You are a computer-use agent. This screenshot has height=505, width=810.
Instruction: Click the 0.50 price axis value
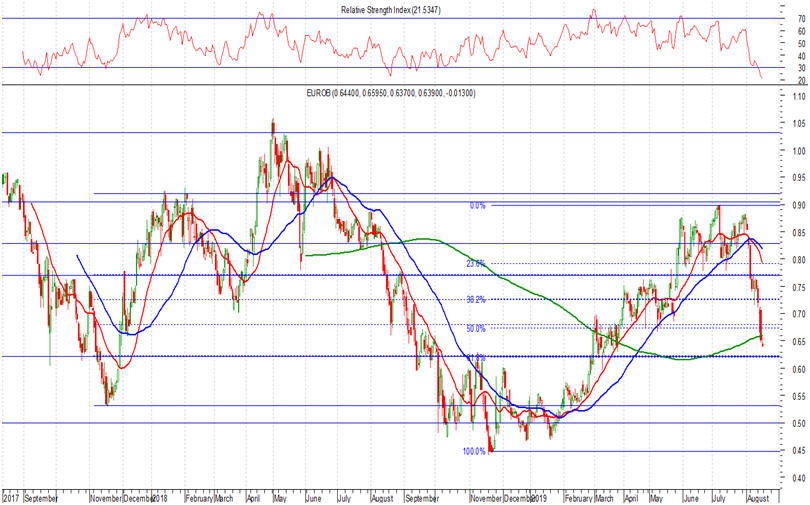coord(798,423)
